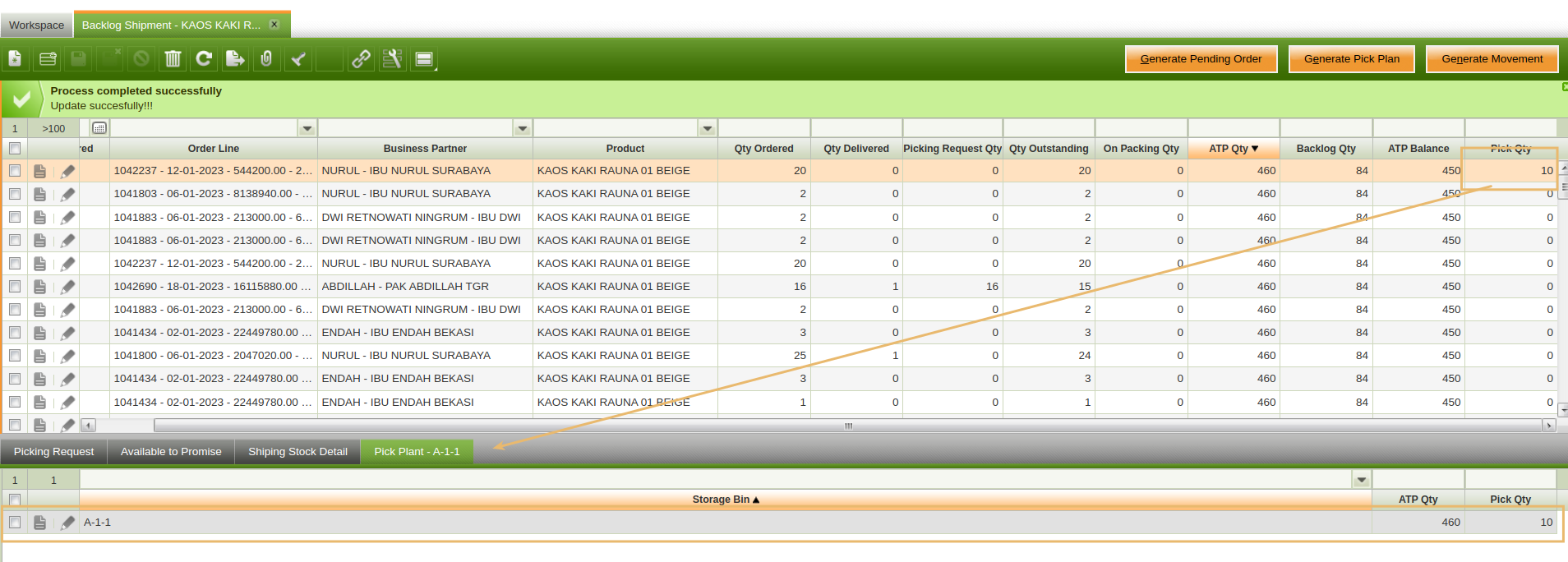This screenshot has height=562, width=1568.
Task: Edit the A-1-1 storage bin row
Action: coord(67,523)
